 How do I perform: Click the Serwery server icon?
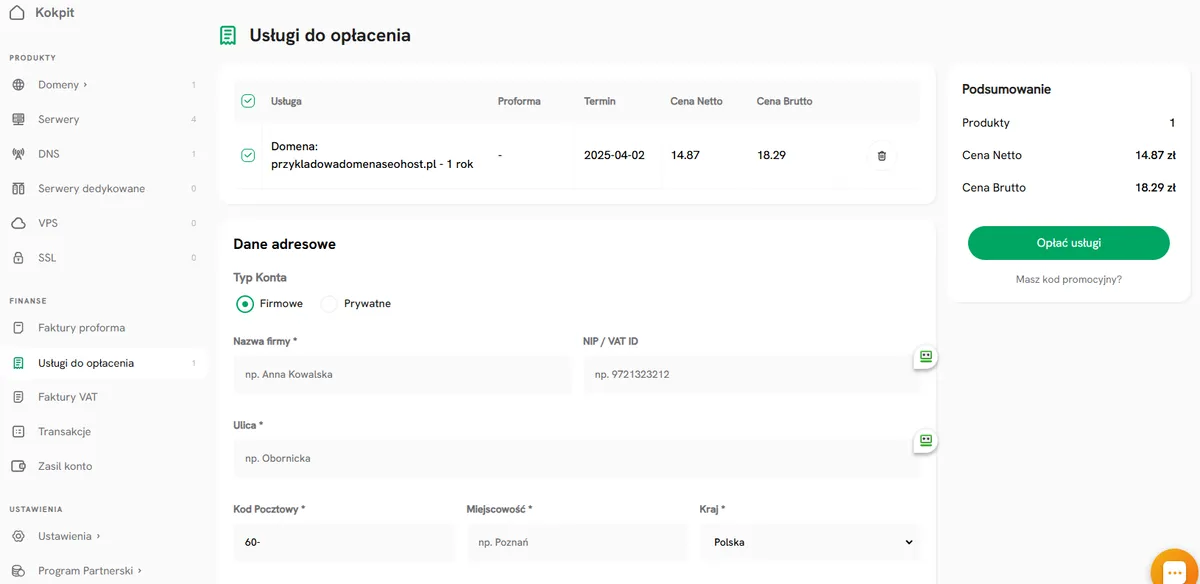[18, 119]
